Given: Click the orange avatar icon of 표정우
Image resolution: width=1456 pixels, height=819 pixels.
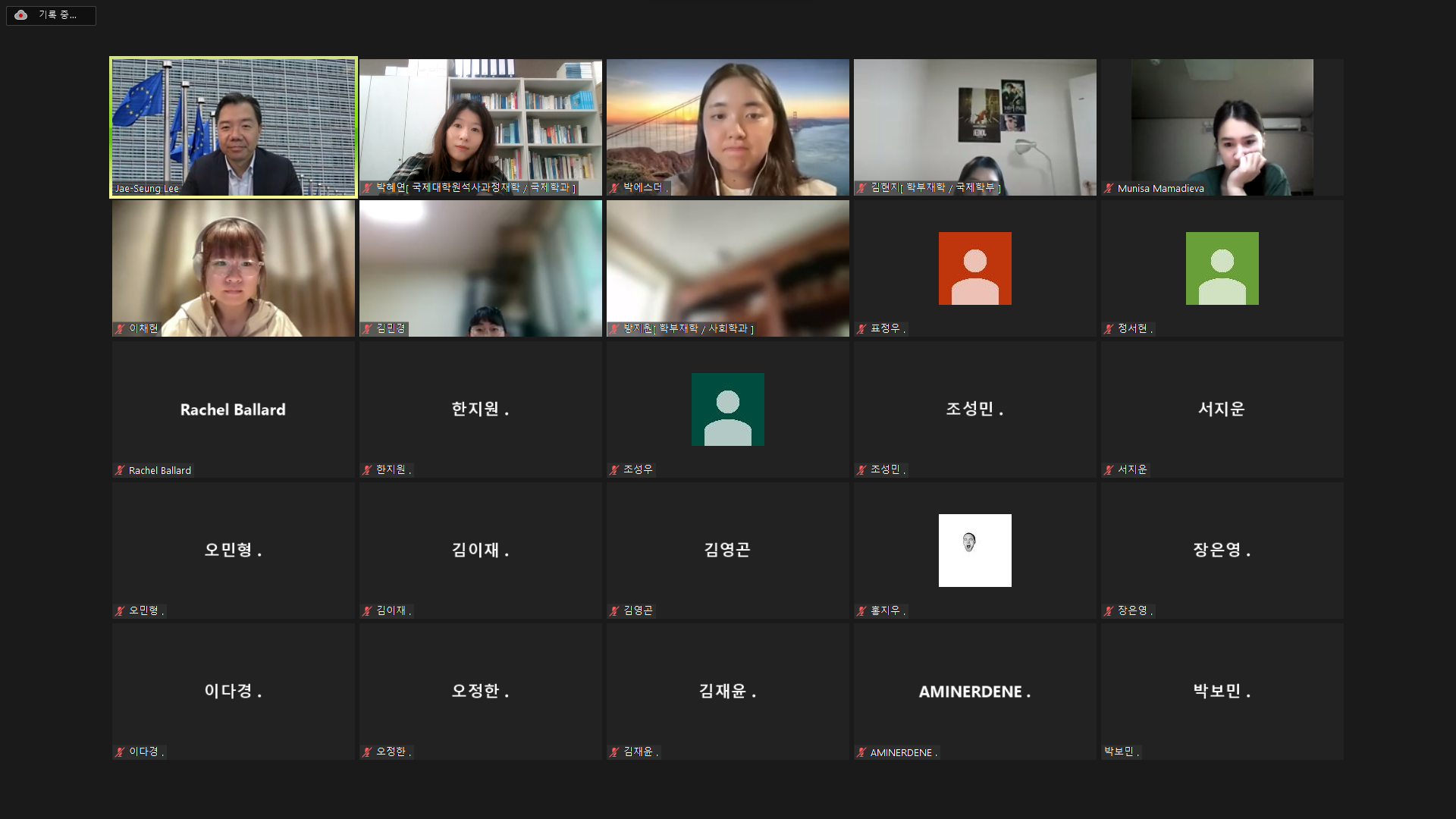Looking at the screenshot, I should [x=974, y=268].
